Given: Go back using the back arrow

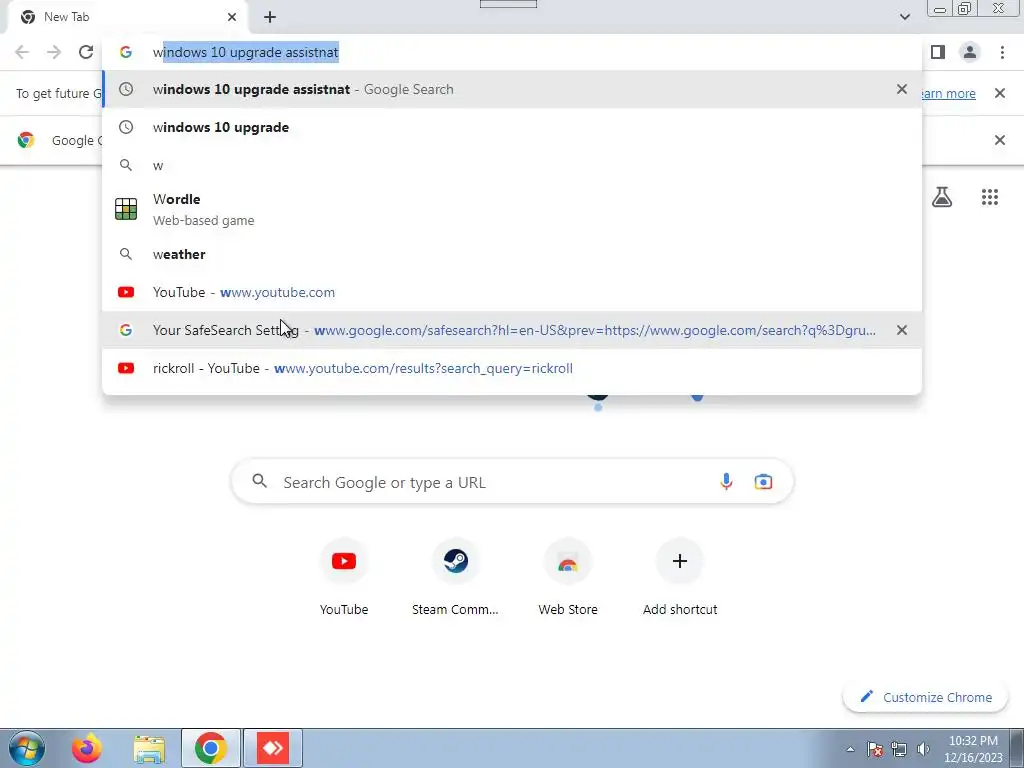Looking at the screenshot, I should (22, 52).
